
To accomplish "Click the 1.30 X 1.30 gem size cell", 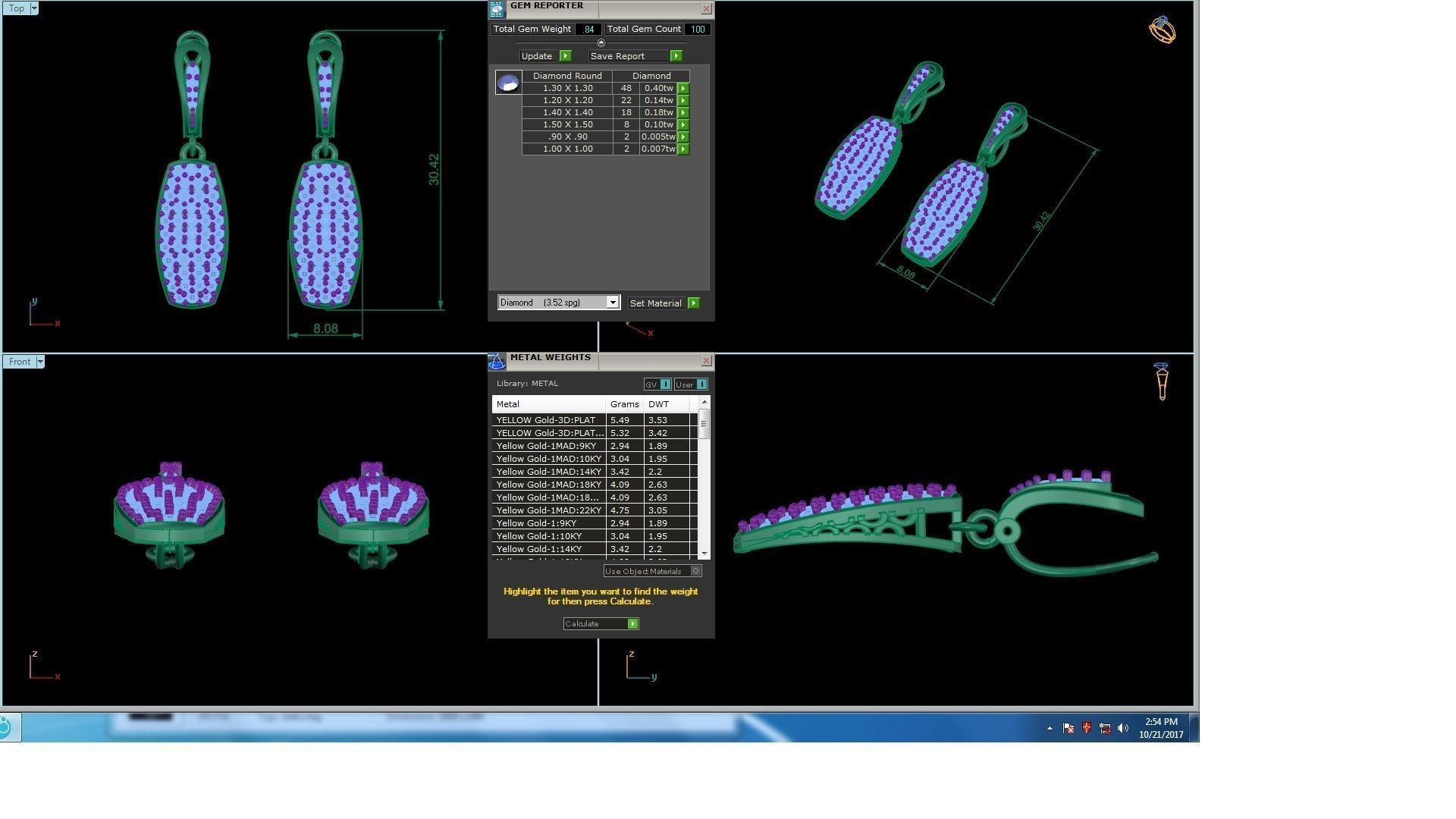I will click(x=567, y=88).
